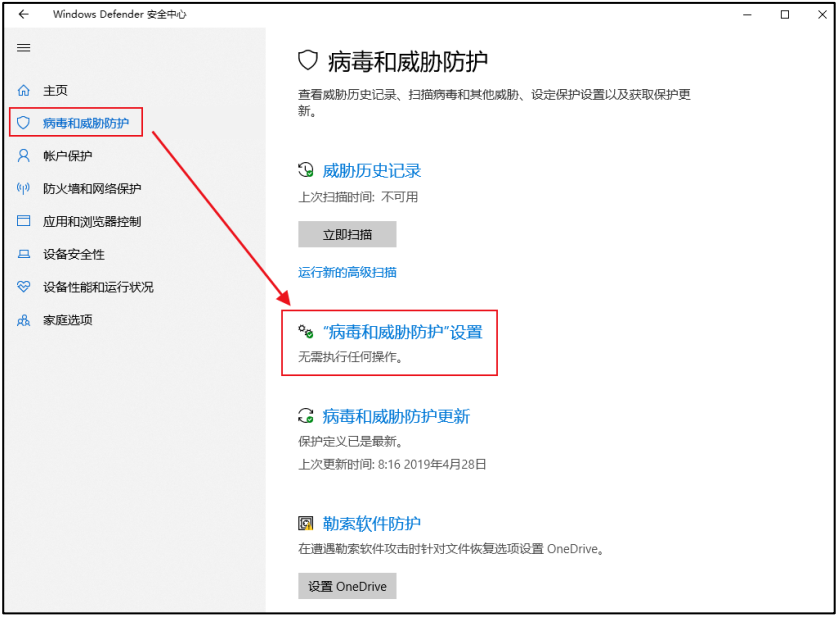
Task: Select the 家庭选项 family icon
Action: click(x=24, y=320)
